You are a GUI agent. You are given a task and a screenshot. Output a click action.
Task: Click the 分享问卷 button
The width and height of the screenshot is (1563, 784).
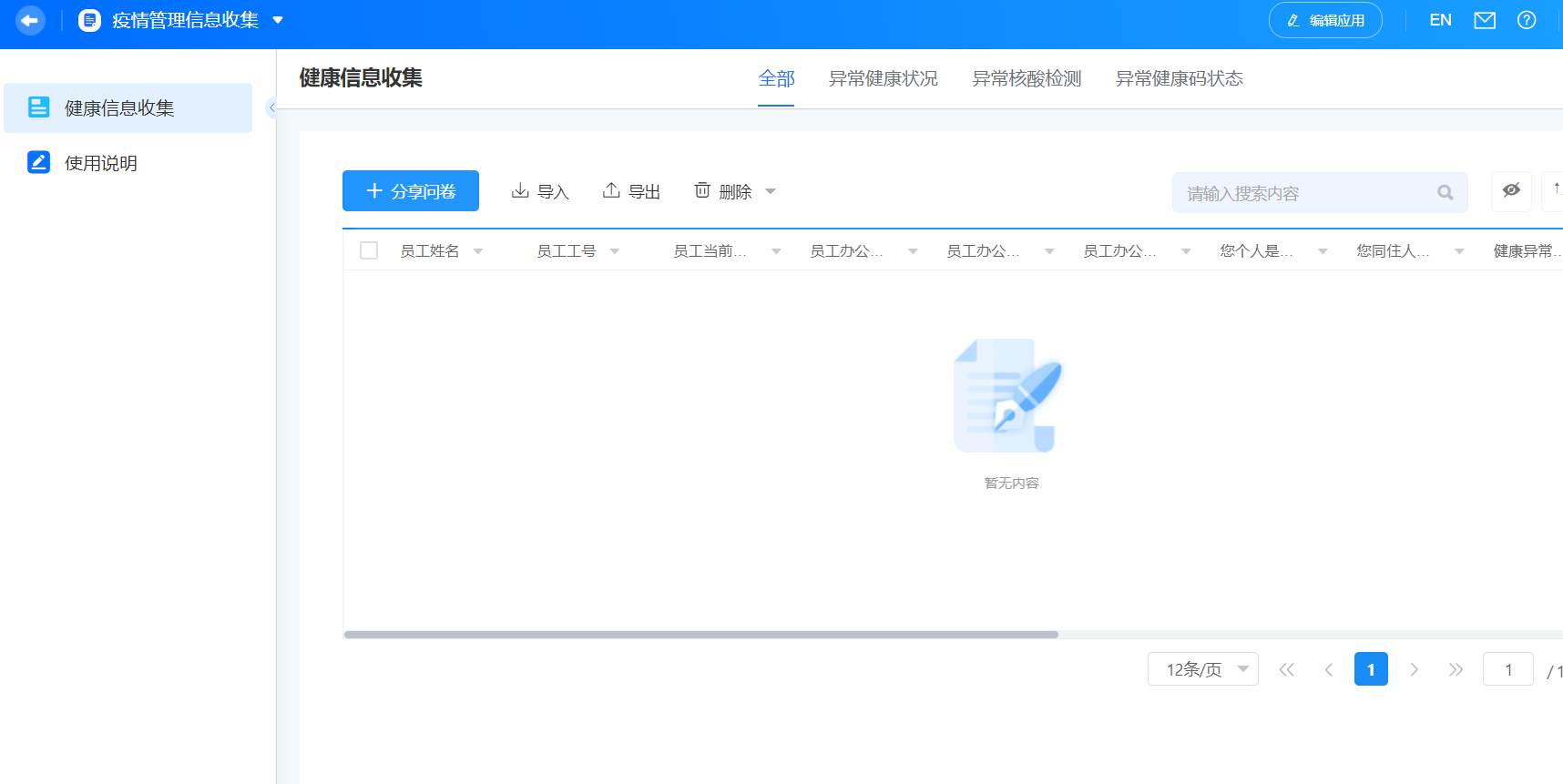pyautogui.click(x=411, y=191)
